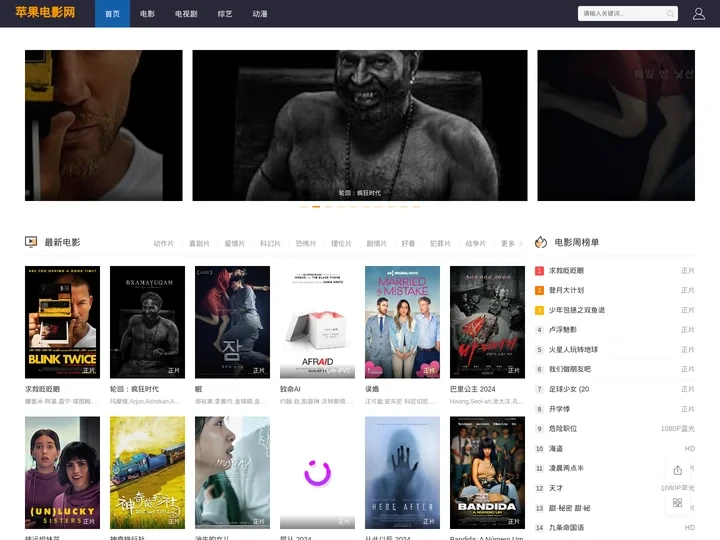Select the 战争片 genre filter
Screen dimensions: 720x540
[475, 243]
